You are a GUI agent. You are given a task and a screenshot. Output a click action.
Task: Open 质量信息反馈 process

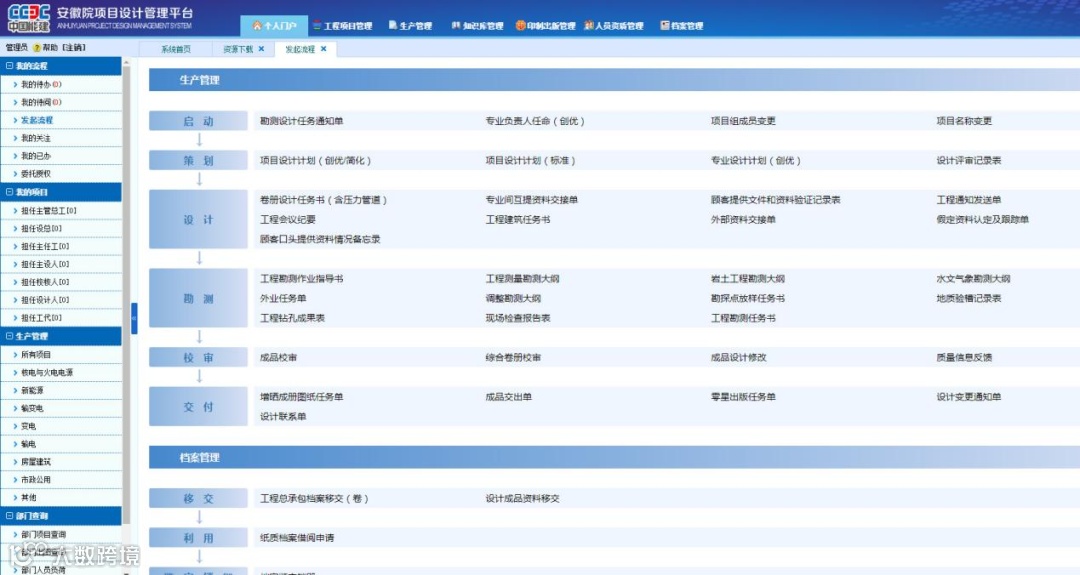(964, 358)
